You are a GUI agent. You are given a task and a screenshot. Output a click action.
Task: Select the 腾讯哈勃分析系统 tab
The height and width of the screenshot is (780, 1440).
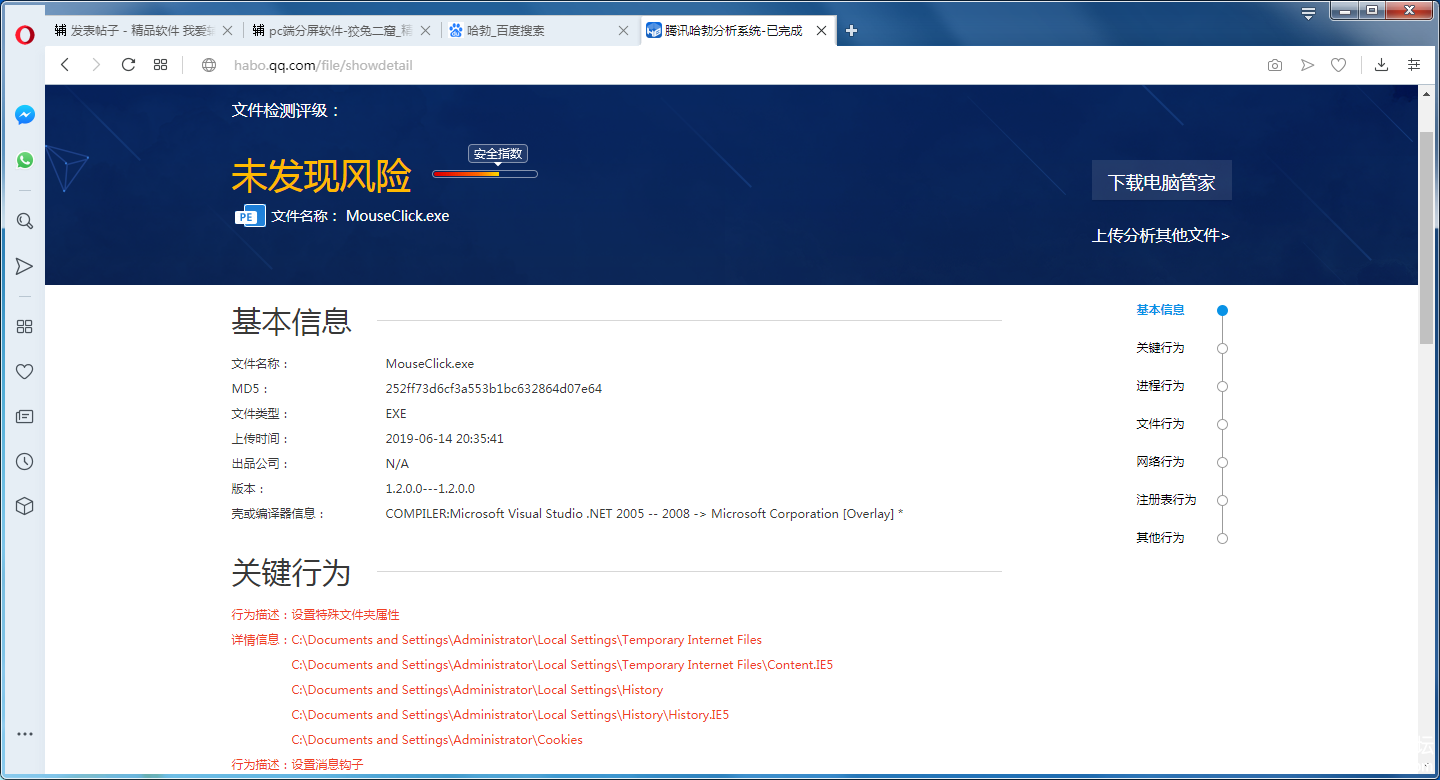click(x=738, y=31)
